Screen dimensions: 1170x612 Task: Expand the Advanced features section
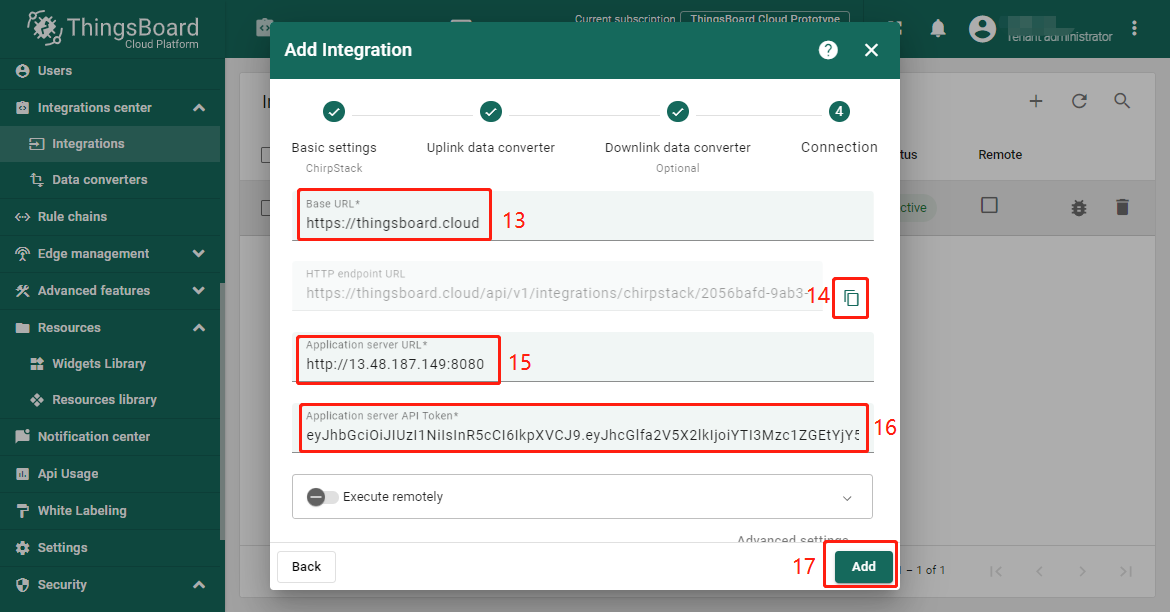[198, 290]
